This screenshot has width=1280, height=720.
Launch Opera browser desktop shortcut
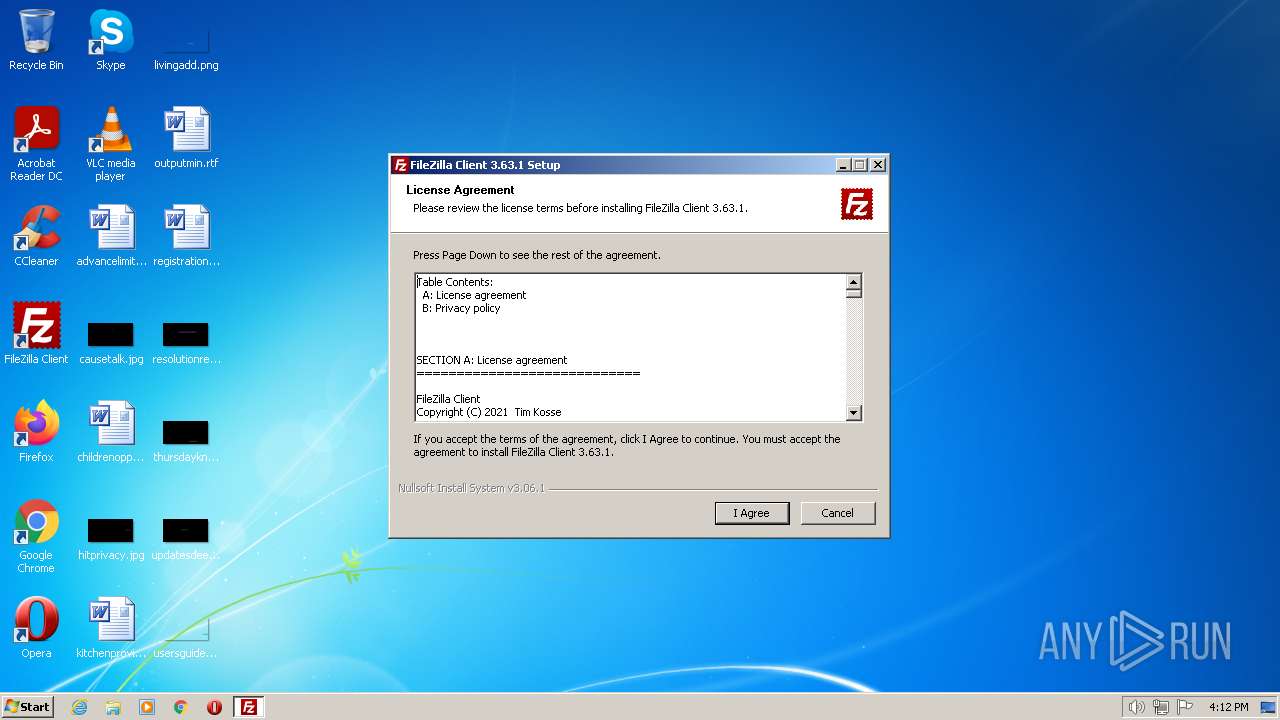(x=36, y=628)
